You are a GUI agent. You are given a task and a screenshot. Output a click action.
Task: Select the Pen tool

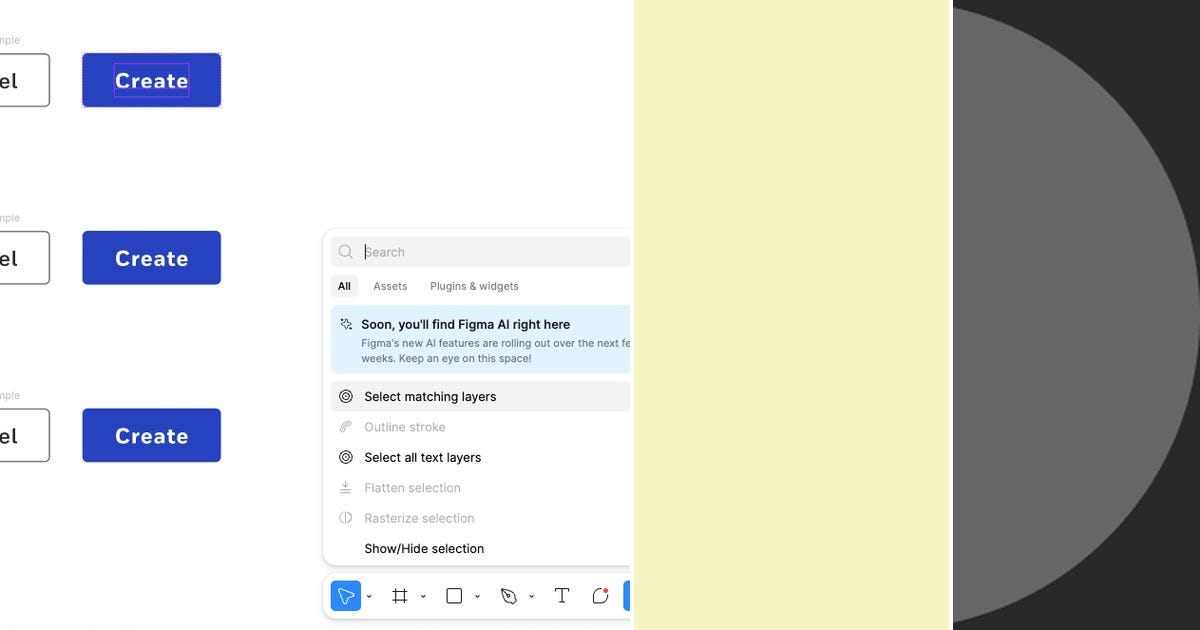508,595
